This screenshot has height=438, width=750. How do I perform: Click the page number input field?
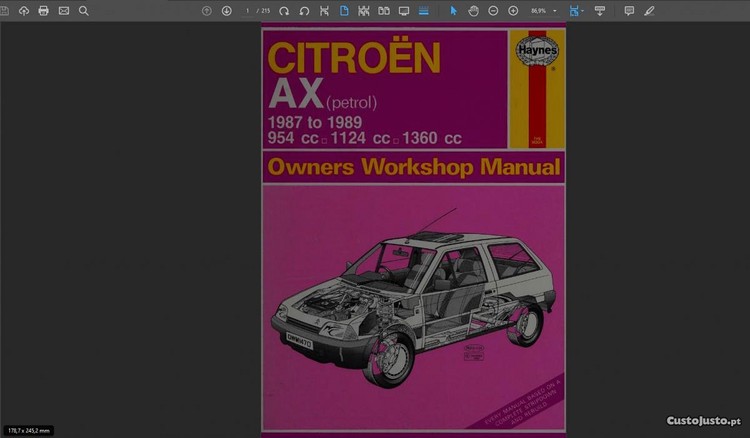247,10
